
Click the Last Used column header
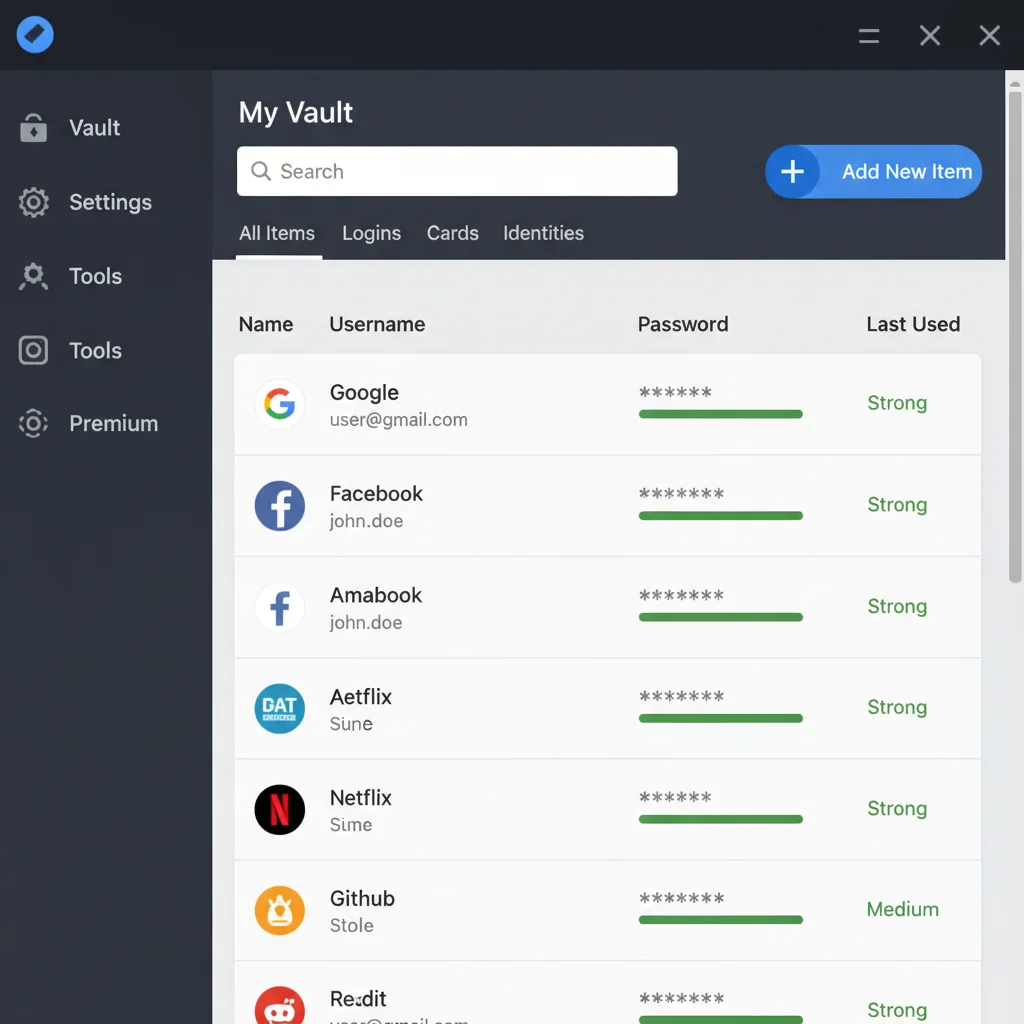(913, 324)
